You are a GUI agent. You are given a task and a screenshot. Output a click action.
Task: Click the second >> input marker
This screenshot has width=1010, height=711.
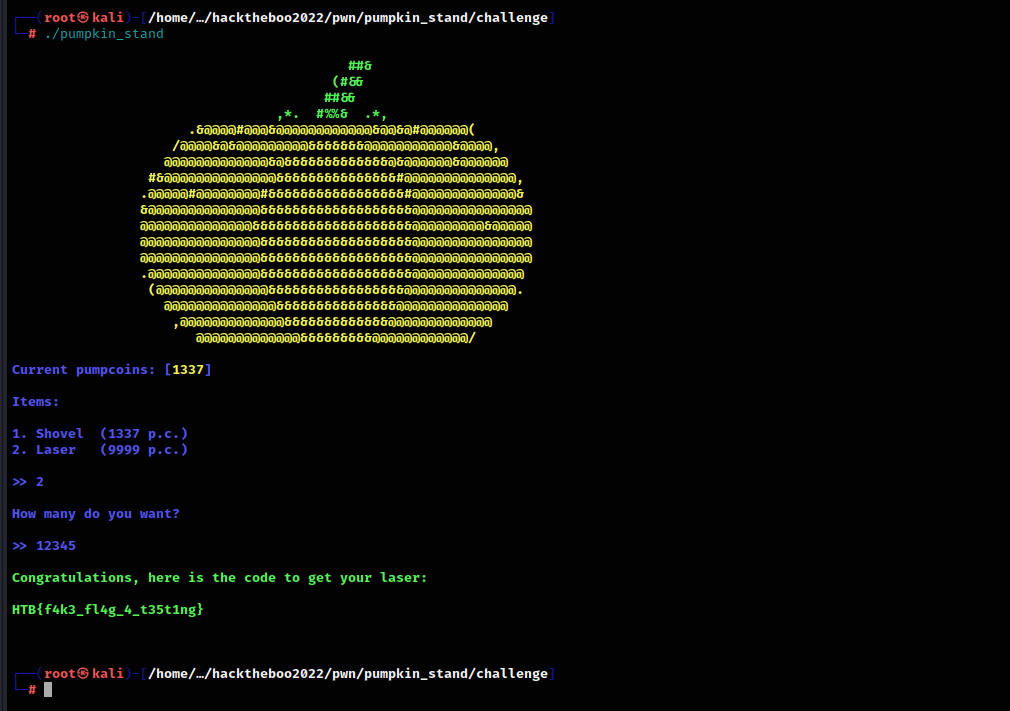19,545
